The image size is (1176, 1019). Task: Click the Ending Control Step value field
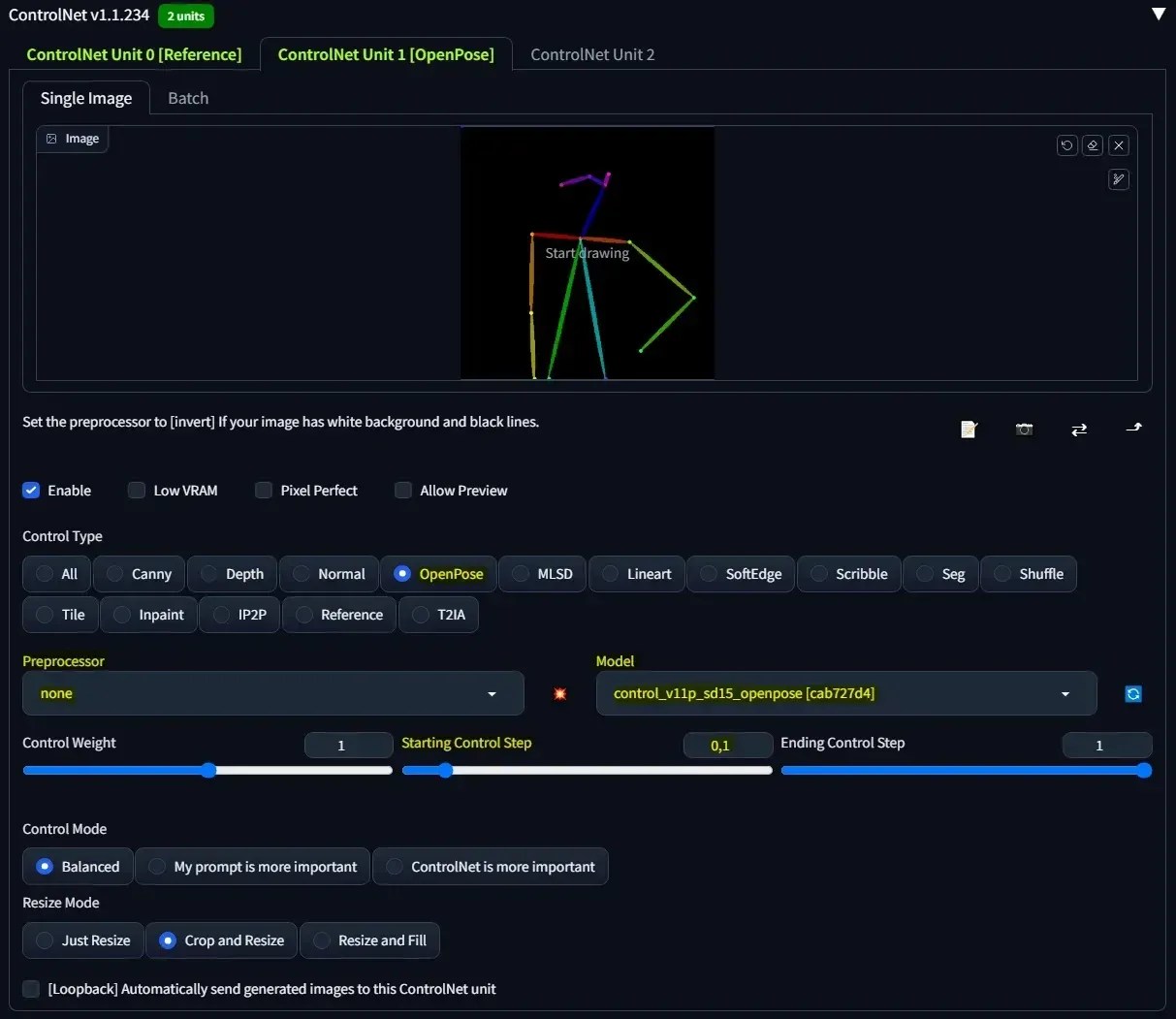(x=1106, y=745)
